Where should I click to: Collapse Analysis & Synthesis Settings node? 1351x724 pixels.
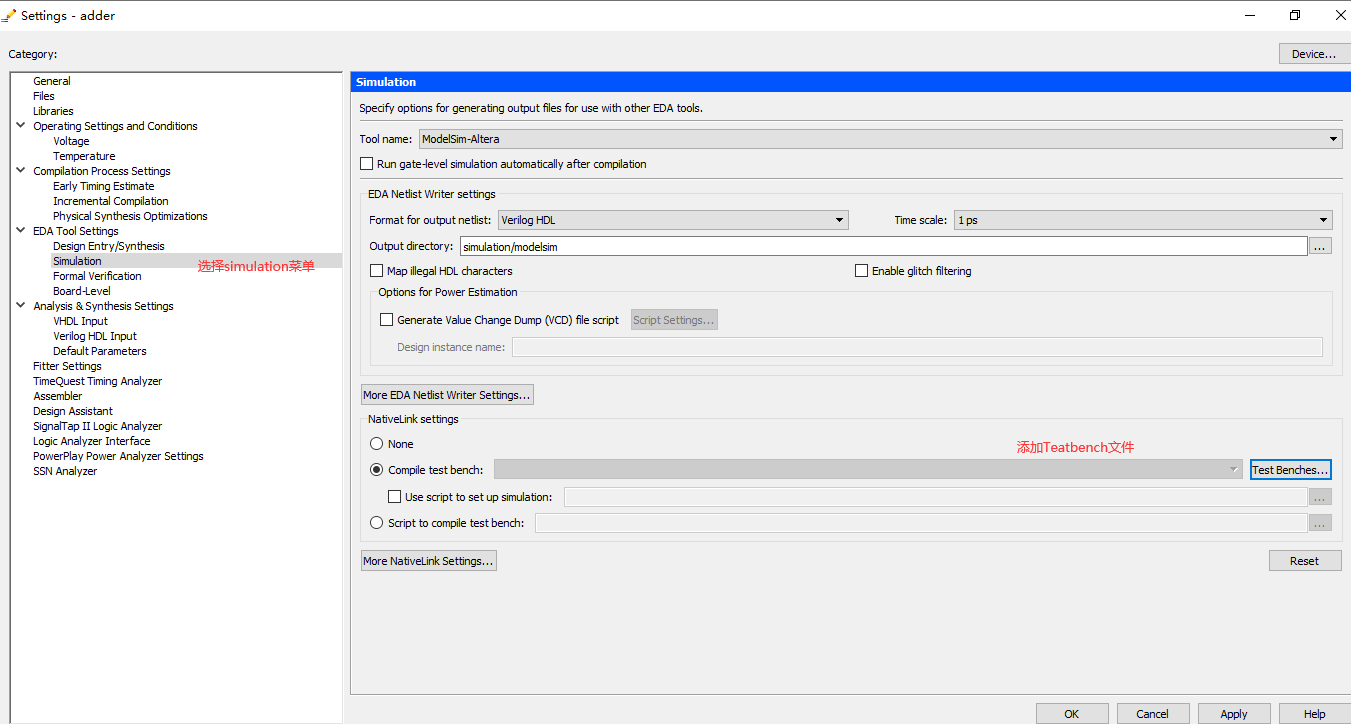[x=21, y=306]
